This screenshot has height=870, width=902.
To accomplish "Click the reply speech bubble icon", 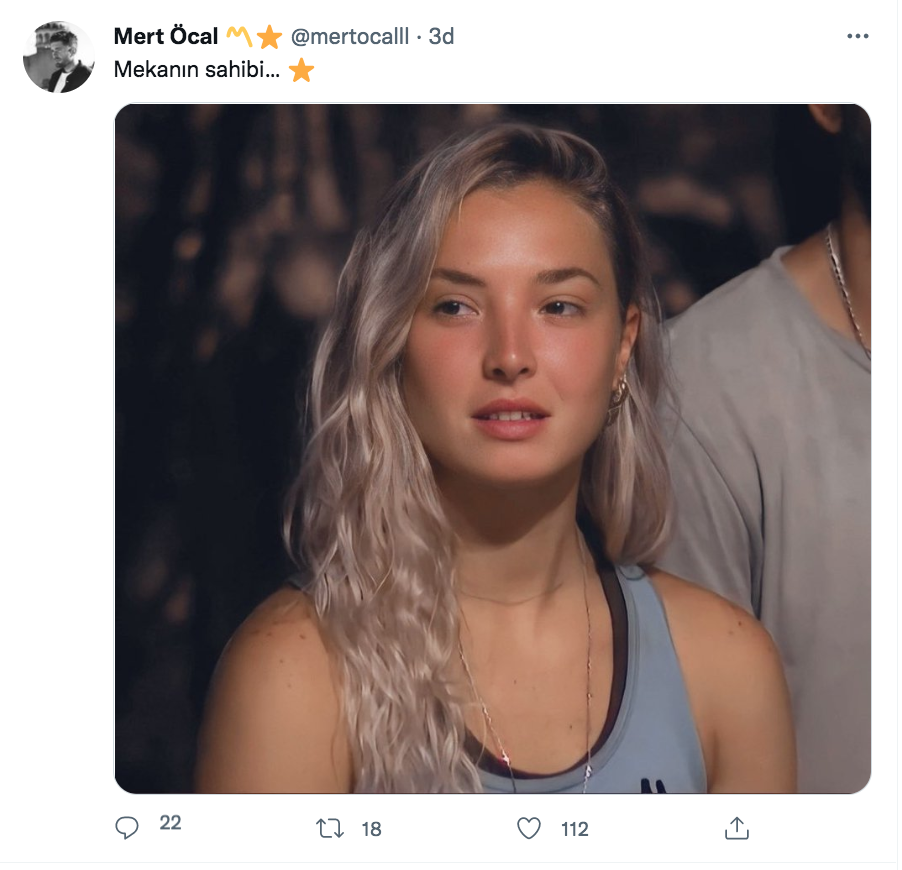I will pos(127,828).
